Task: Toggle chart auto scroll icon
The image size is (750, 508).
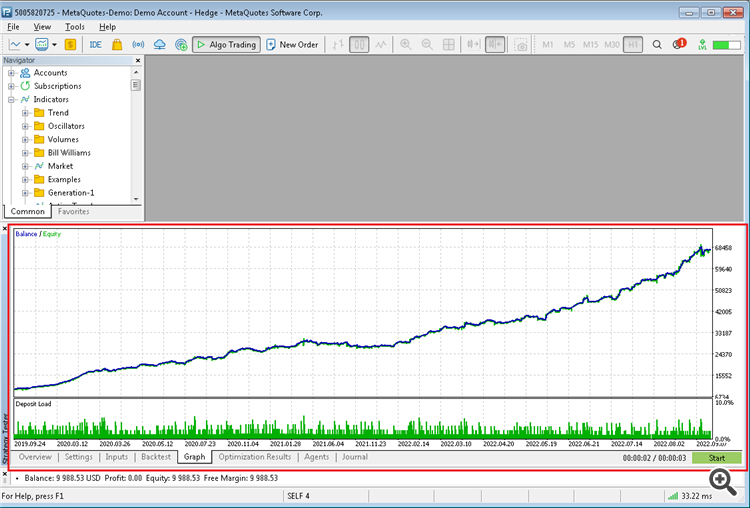Action: (x=474, y=44)
